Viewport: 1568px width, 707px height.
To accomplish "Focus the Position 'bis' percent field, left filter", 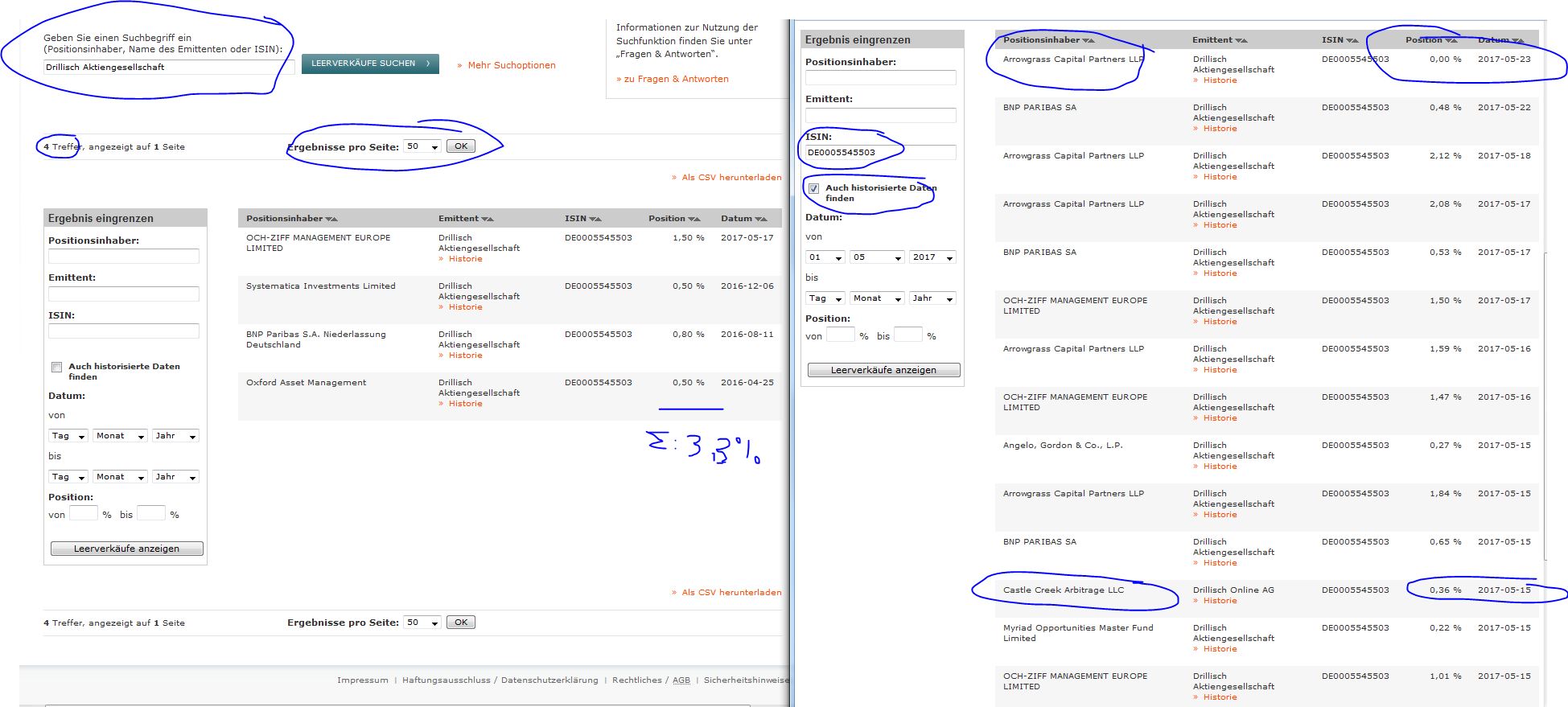I will (x=151, y=513).
